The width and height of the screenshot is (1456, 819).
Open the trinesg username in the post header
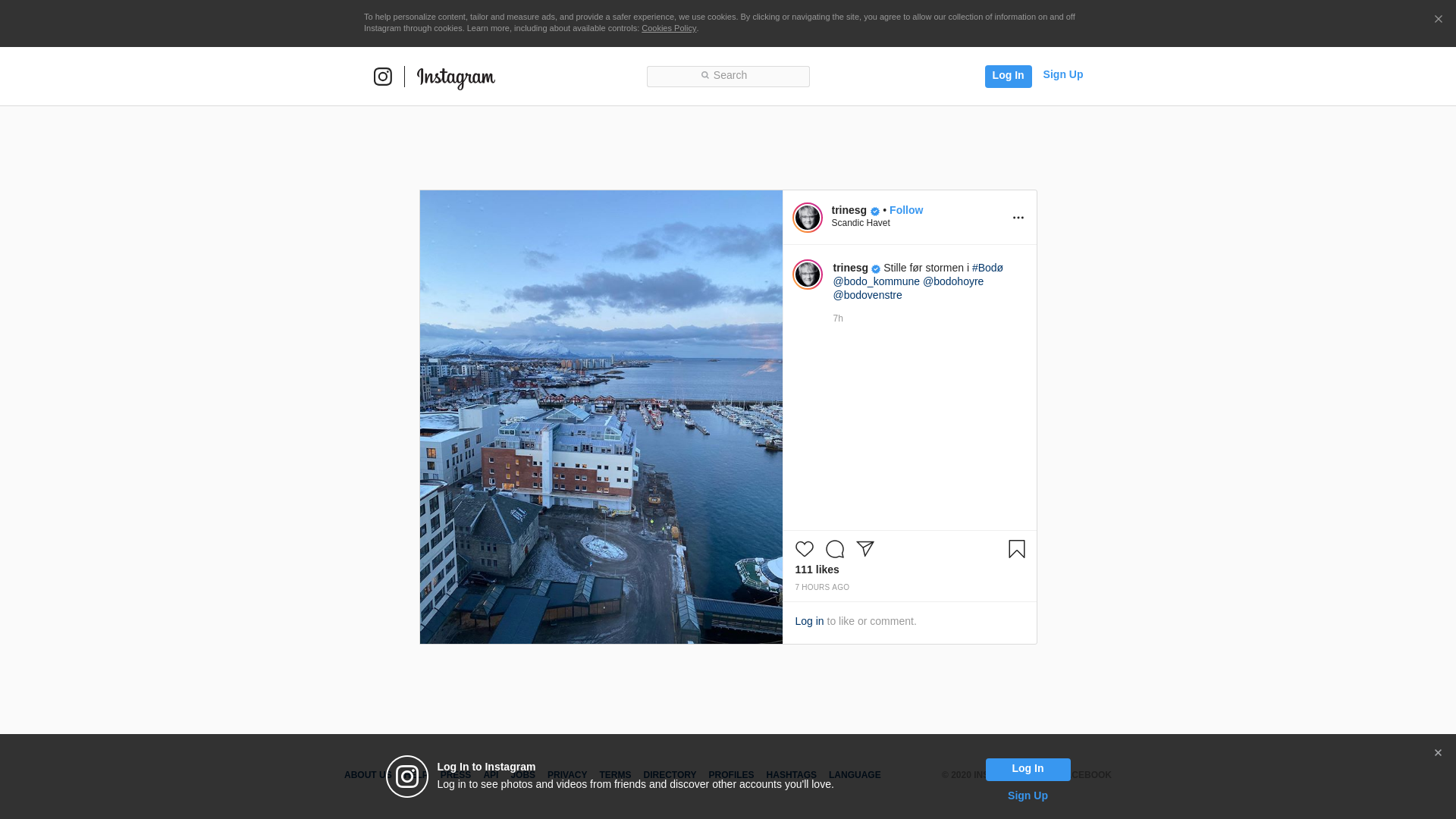(x=849, y=210)
